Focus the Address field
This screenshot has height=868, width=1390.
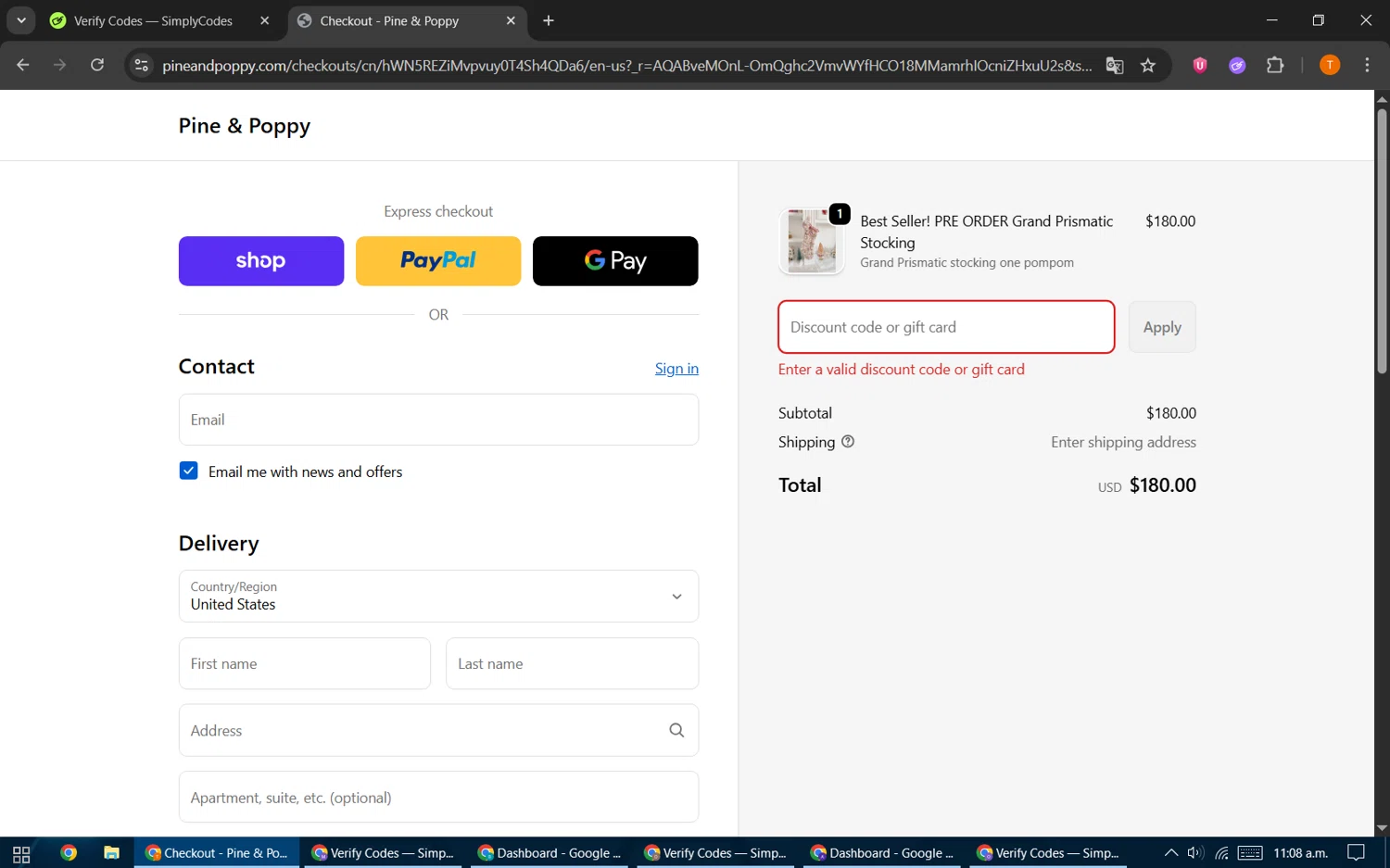pos(438,730)
